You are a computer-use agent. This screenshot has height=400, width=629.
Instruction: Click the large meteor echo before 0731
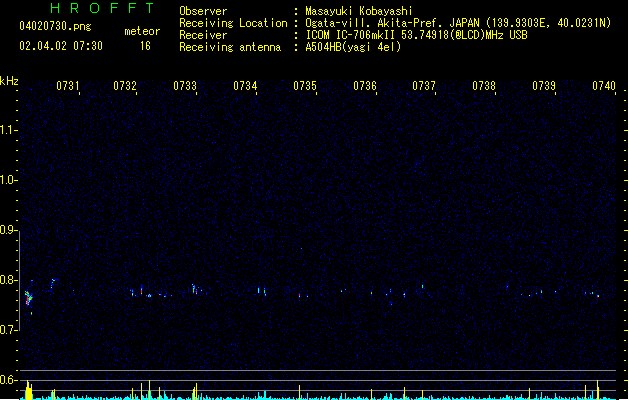point(28,298)
